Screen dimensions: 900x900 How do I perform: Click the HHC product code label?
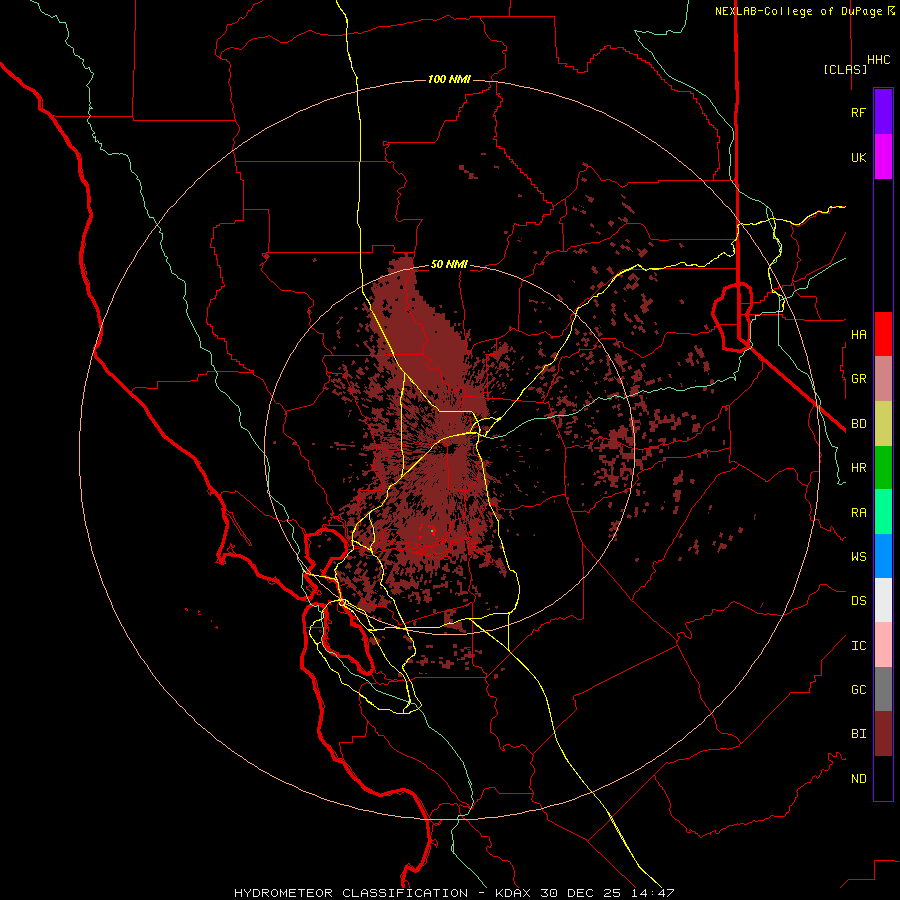[x=879, y=60]
